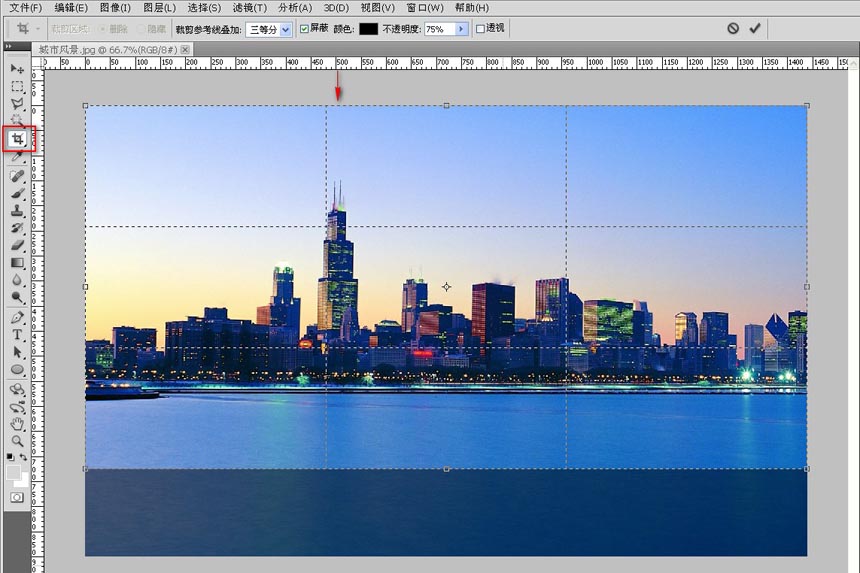
Task: Toggle Quick Mask mode button
Action: [17, 497]
